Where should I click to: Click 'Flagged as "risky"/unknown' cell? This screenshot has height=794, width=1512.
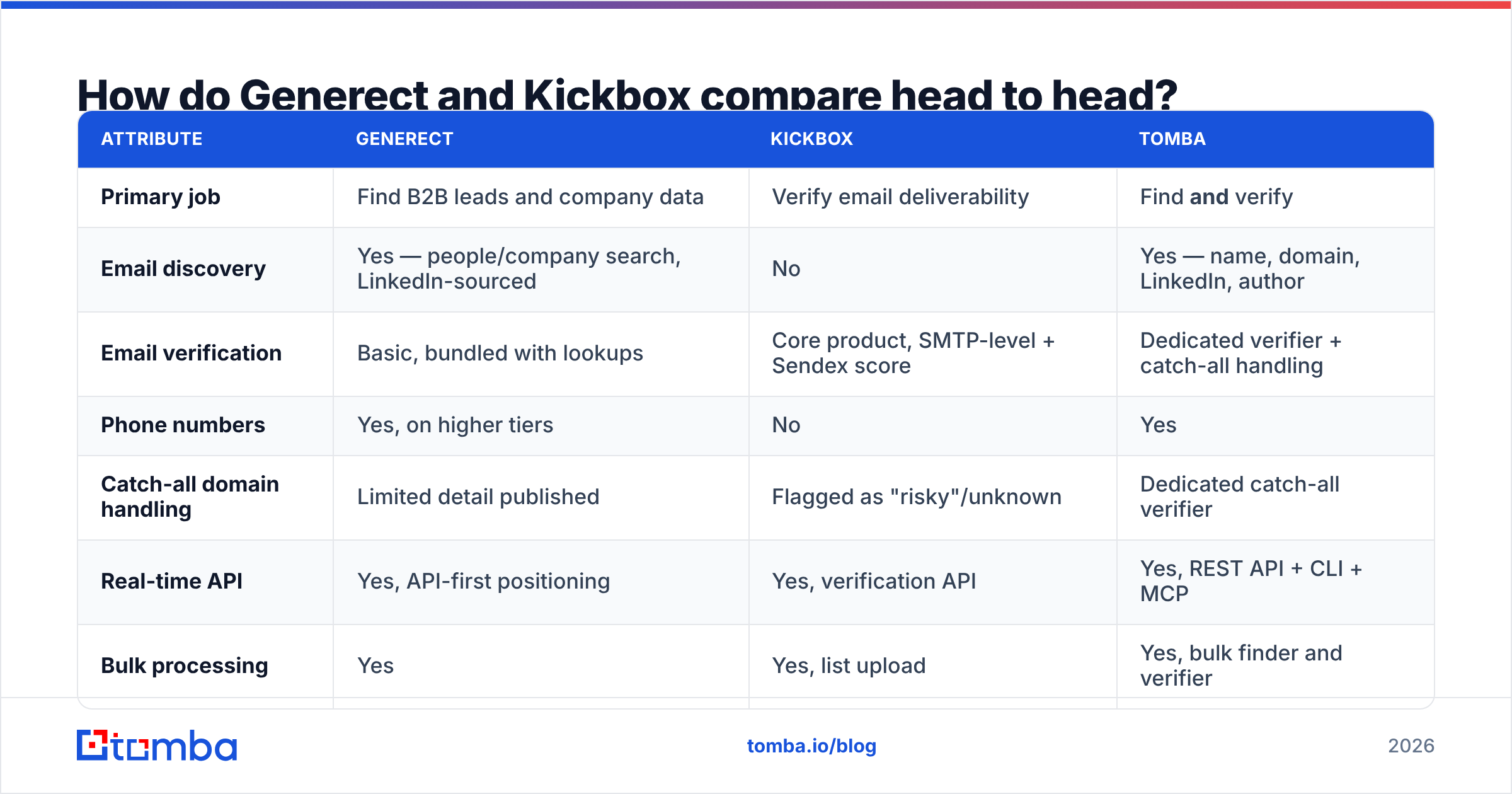point(917,497)
